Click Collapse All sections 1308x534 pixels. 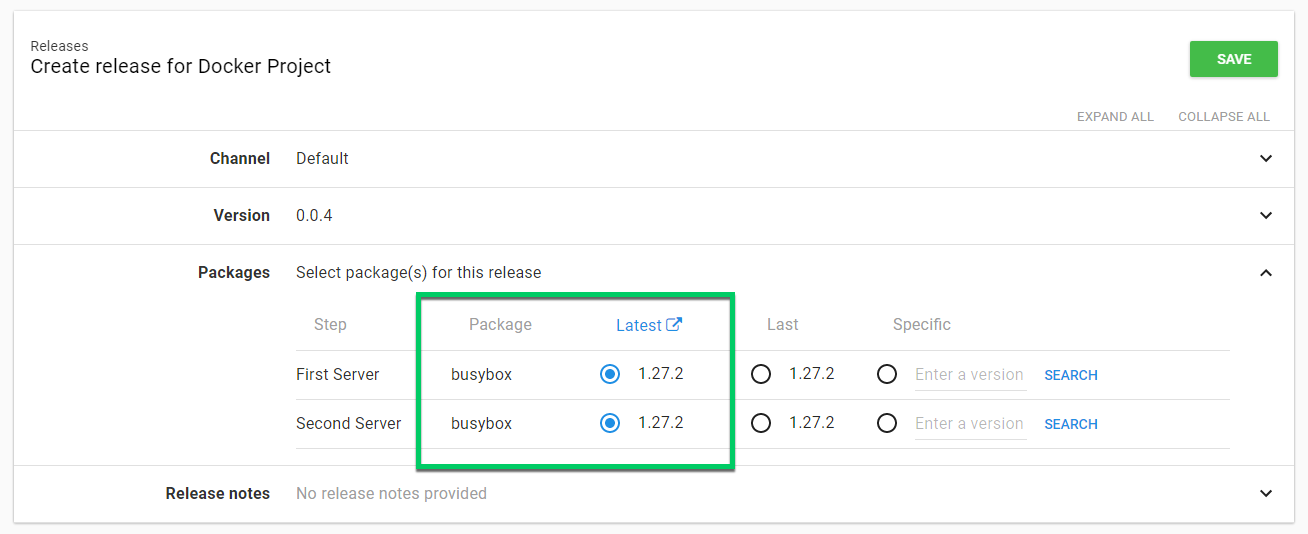tap(1223, 117)
